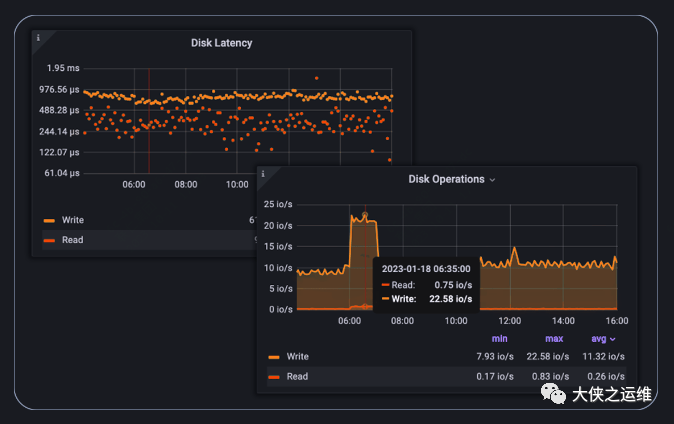Toggle the Write series in Disk Latency legend
This screenshot has height=424, width=674.
(73, 220)
